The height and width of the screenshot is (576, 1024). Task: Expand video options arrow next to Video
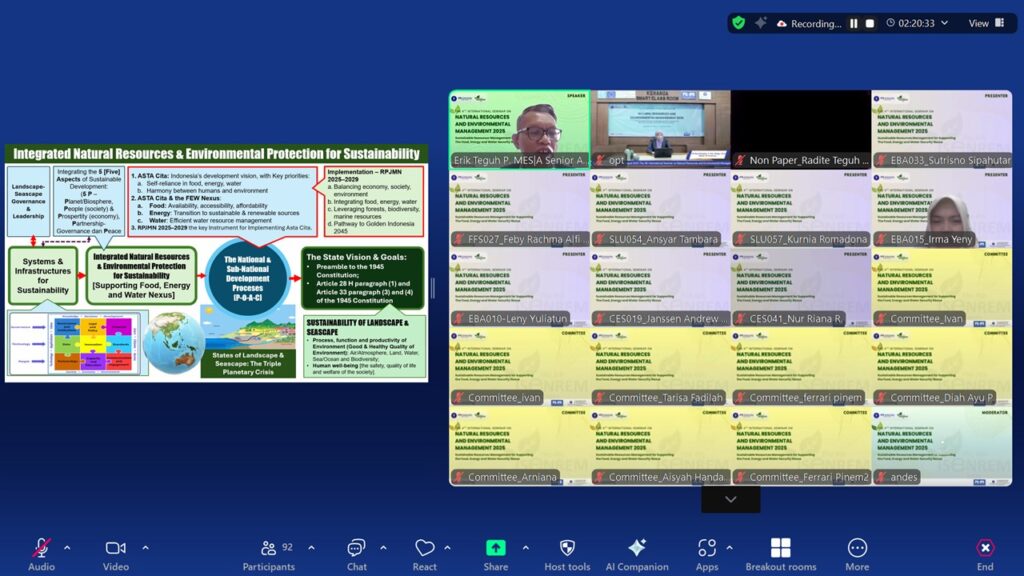click(x=145, y=547)
